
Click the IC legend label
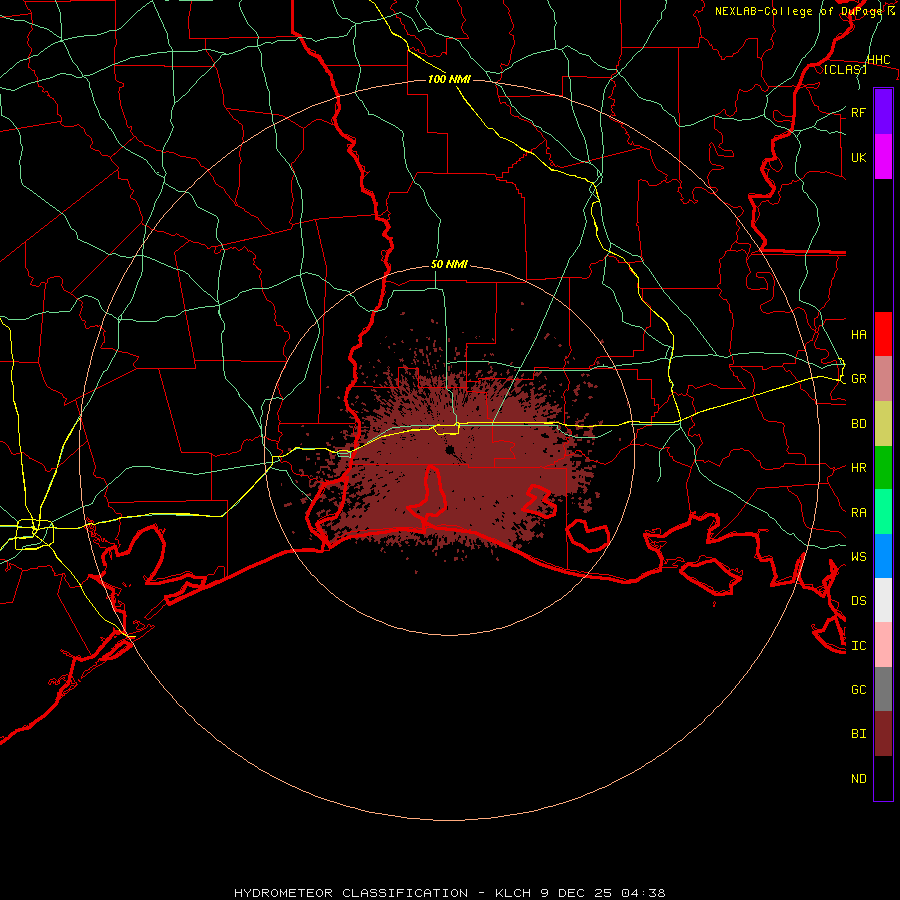(x=858, y=645)
